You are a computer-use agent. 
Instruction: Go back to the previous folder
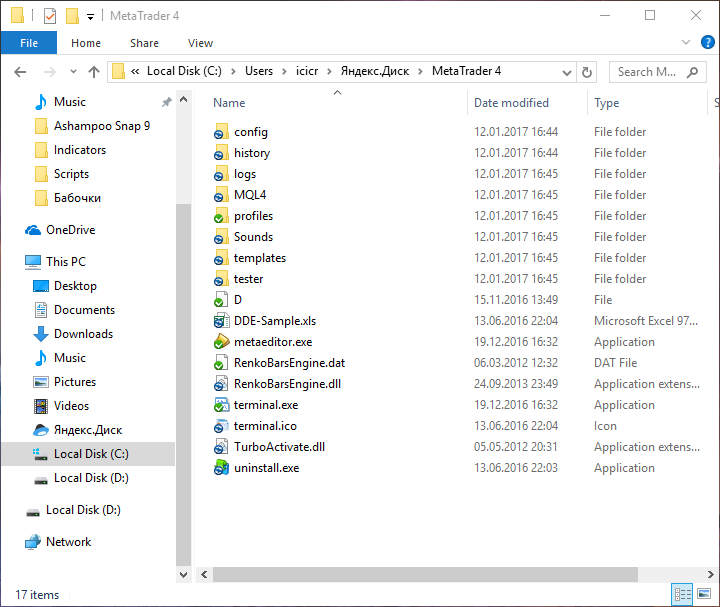pyautogui.click(x=20, y=72)
